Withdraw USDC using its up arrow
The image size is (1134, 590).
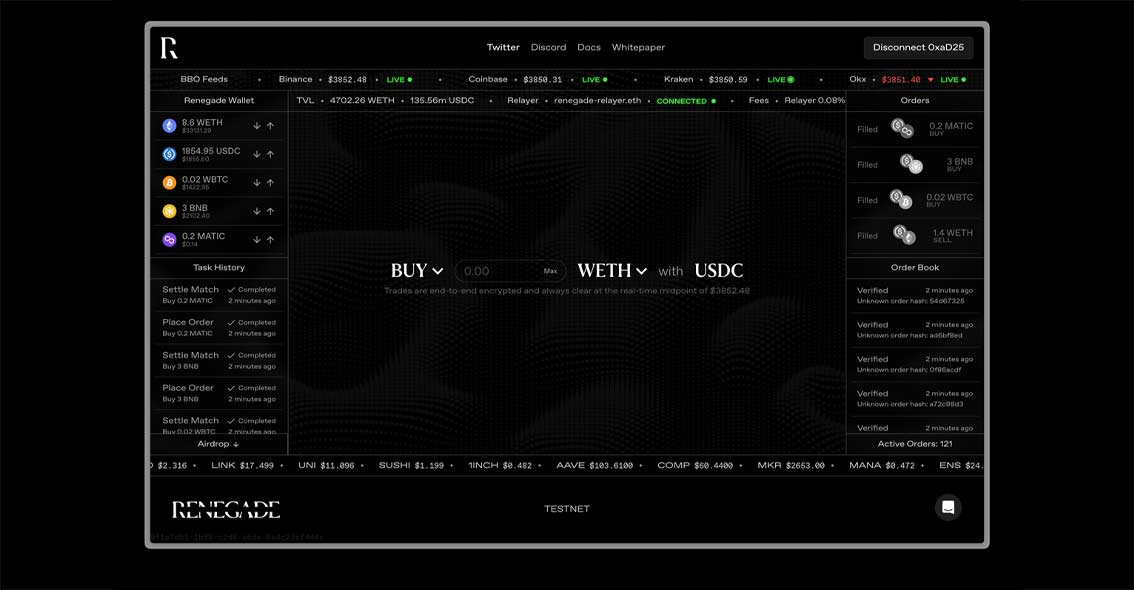[270, 154]
